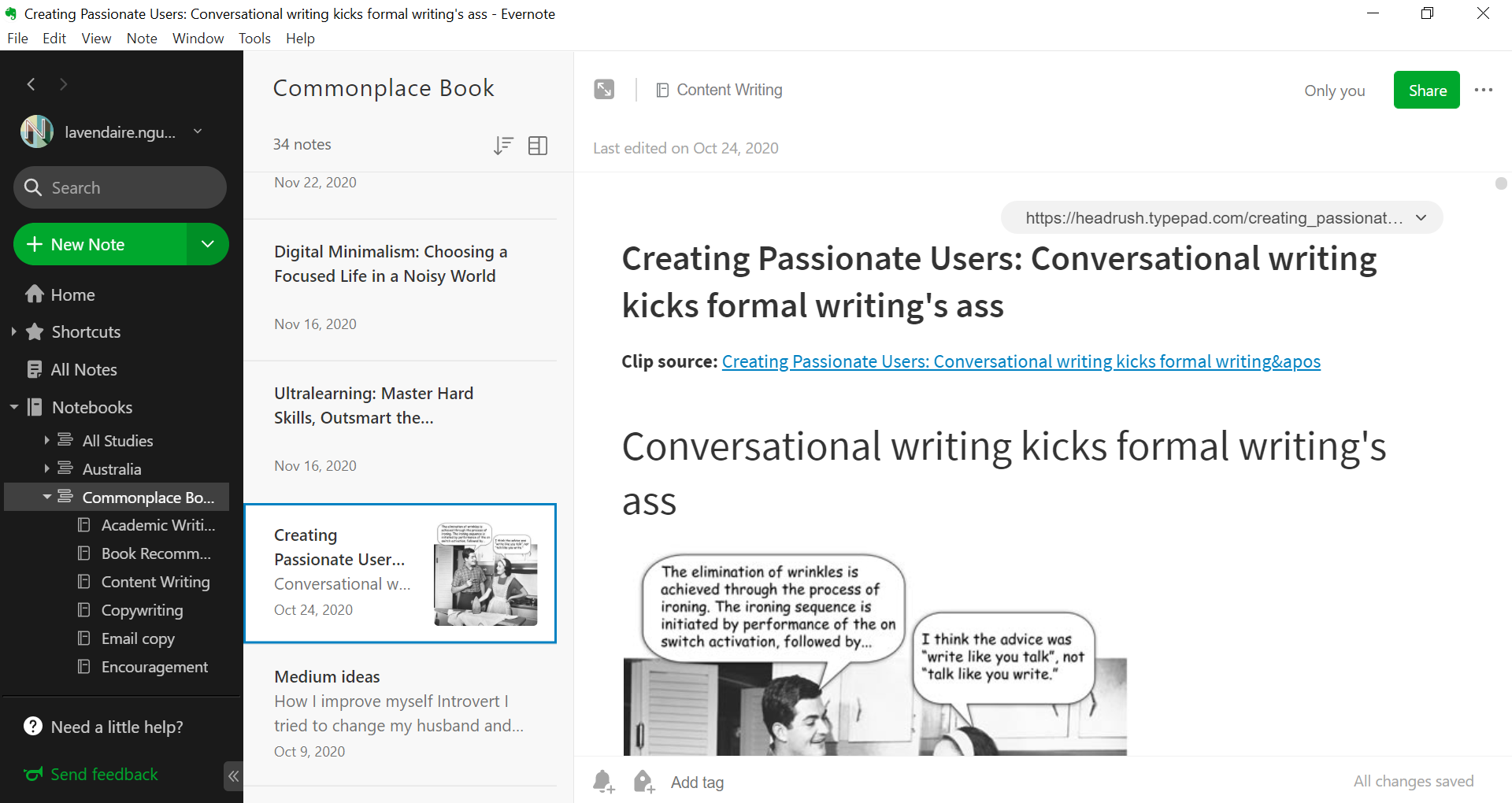This screenshot has width=1512, height=803.
Task: Open the lavendaire account avatar
Action: pyautogui.click(x=37, y=131)
